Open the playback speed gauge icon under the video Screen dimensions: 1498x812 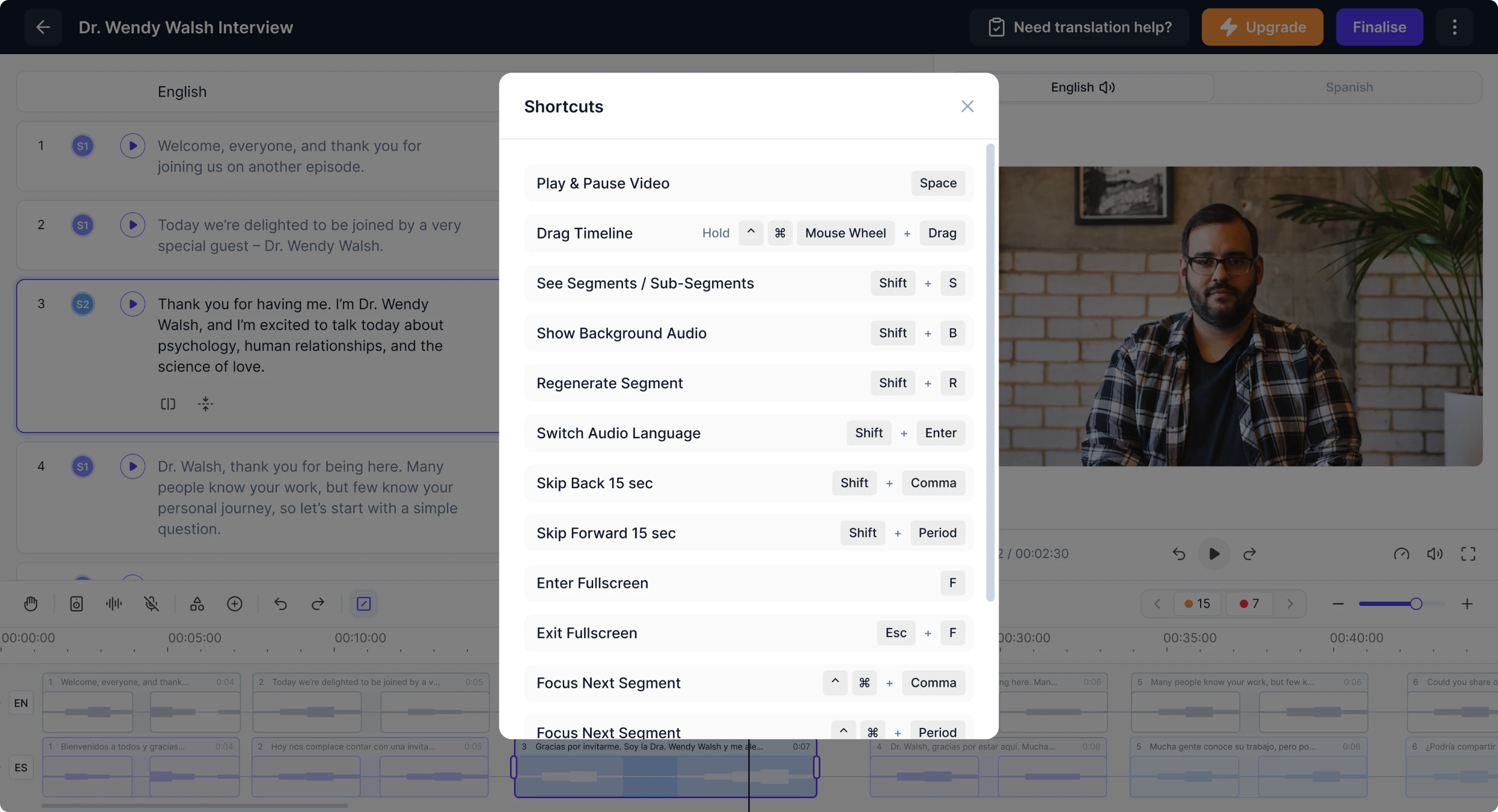pos(1402,554)
